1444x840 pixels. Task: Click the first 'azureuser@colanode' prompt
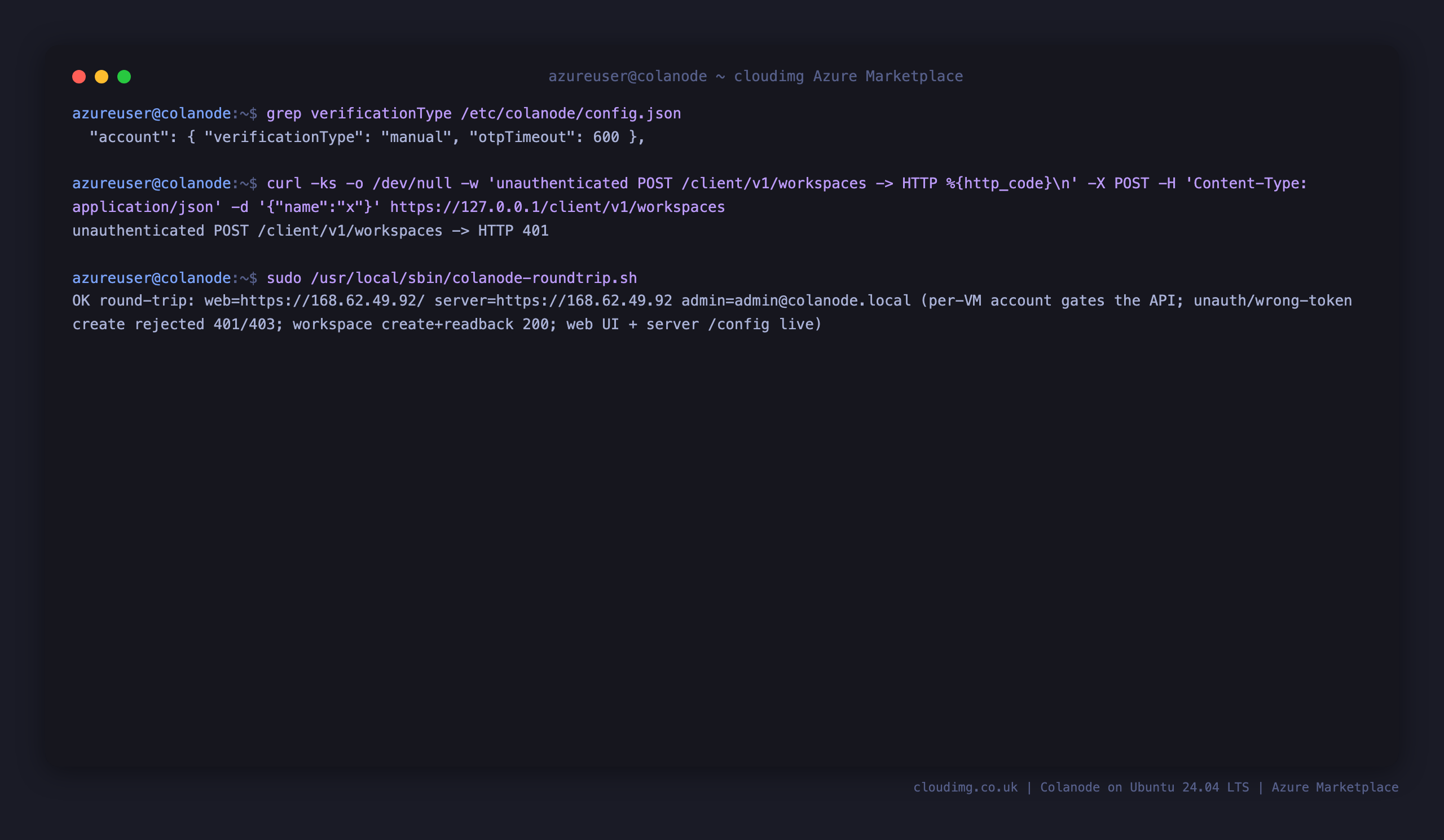[x=151, y=113]
